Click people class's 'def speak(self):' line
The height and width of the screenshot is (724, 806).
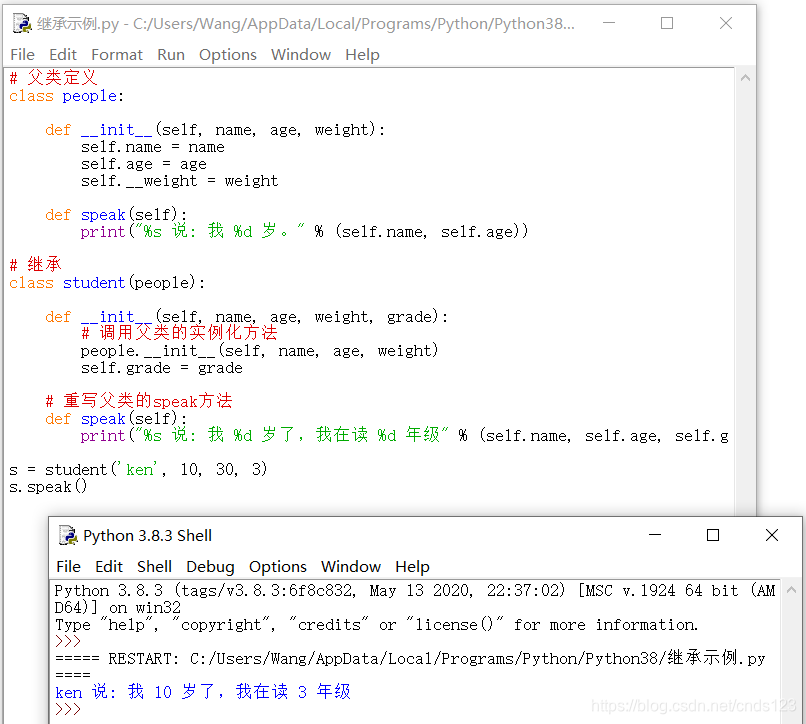click(x=116, y=215)
